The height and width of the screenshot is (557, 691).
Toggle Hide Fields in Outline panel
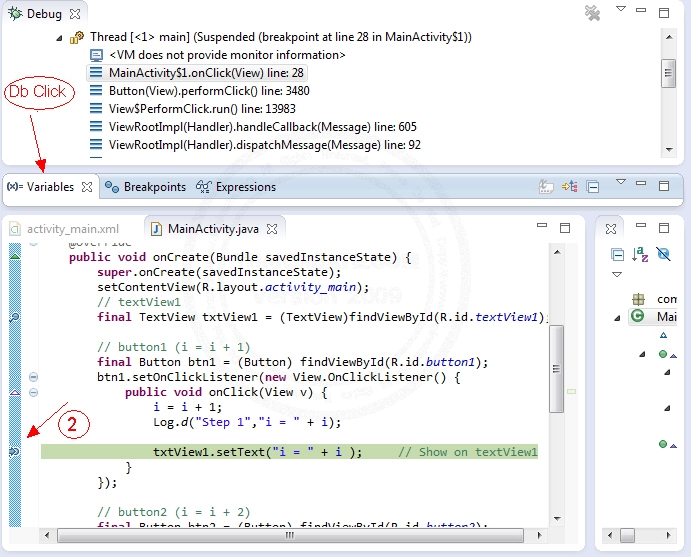(x=663, y=254)
